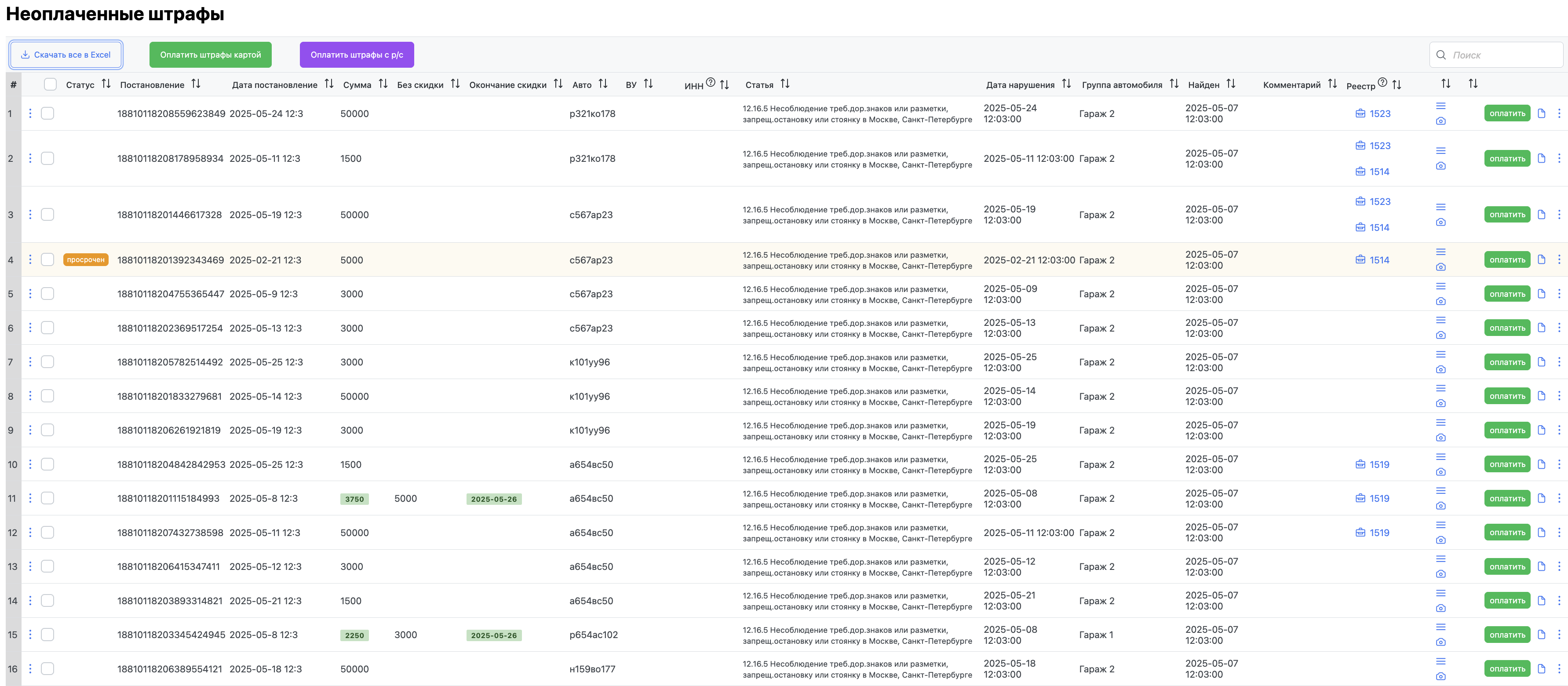Open the camera icon in row 15
The image size is (1568, 686).
click(1440, 642)
